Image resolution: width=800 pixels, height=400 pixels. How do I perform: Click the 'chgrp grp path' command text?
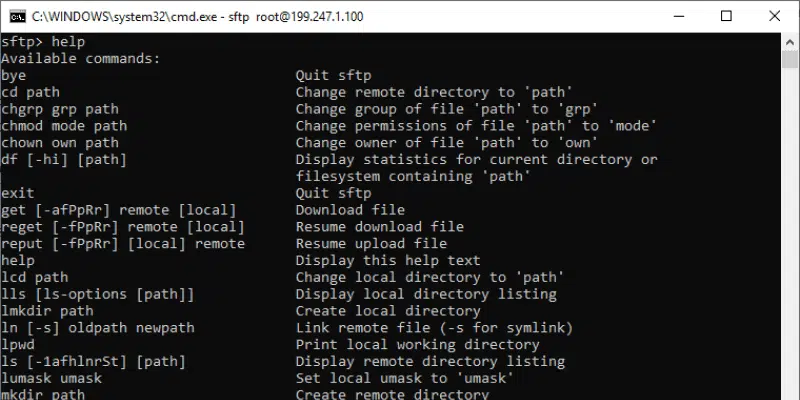[60, 109]
